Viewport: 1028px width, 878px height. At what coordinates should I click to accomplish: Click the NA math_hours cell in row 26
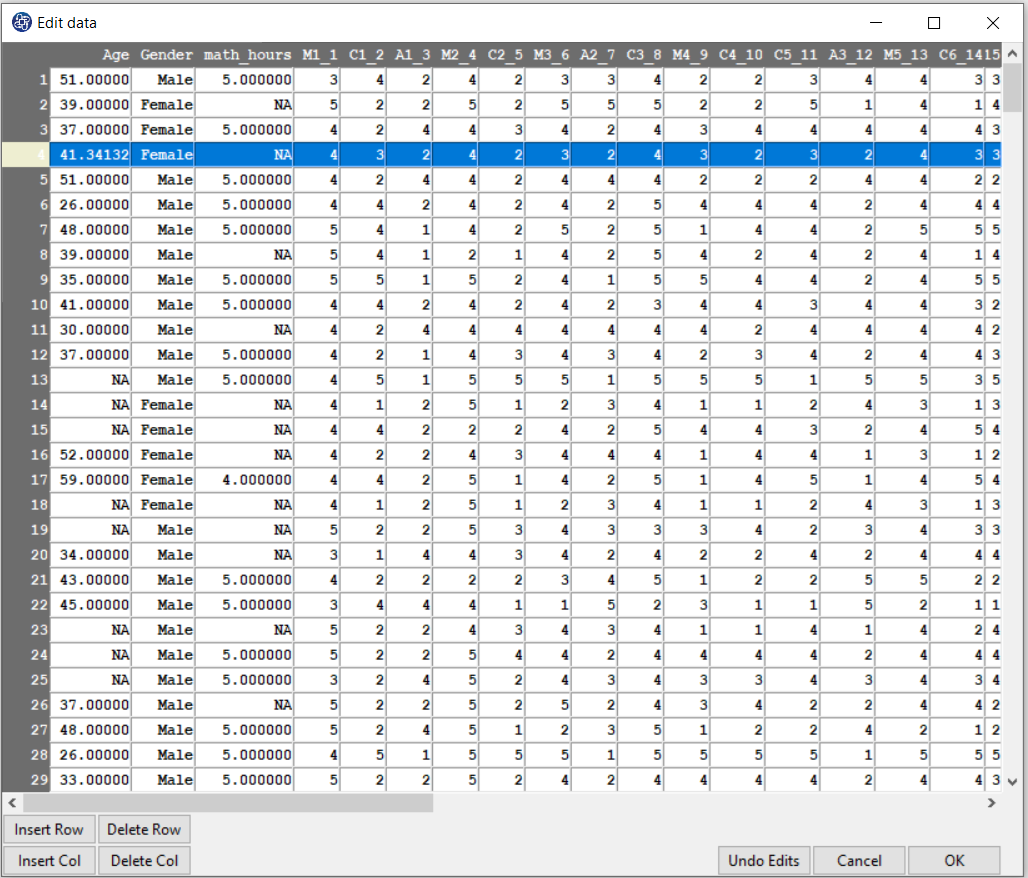pos(244,705)
